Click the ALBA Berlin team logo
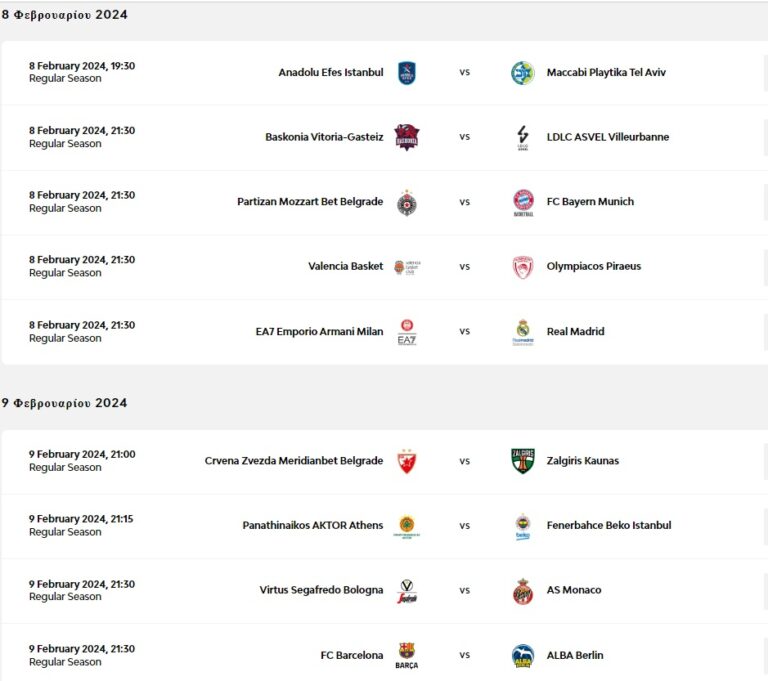This screenshot has width=768, height=681. tap(523, 656)
